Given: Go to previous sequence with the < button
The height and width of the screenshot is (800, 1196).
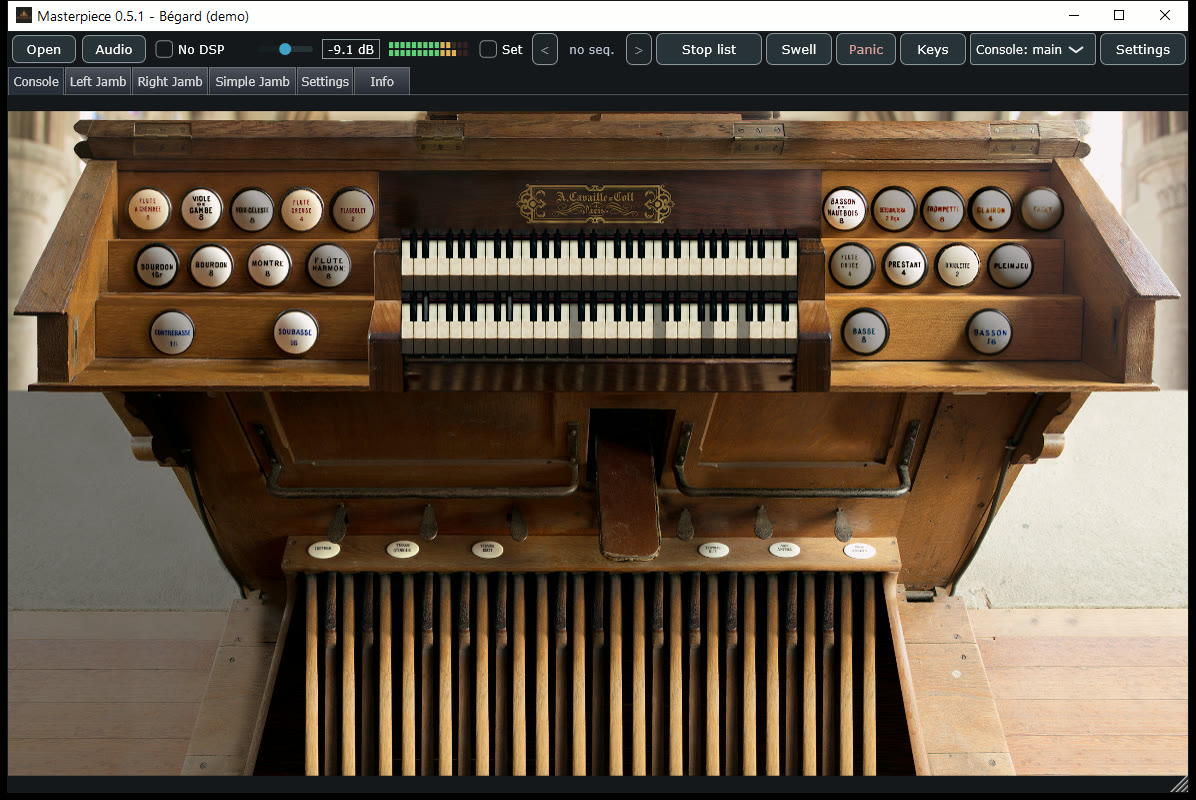Looking at the screenshot, I should coord(545,50).
